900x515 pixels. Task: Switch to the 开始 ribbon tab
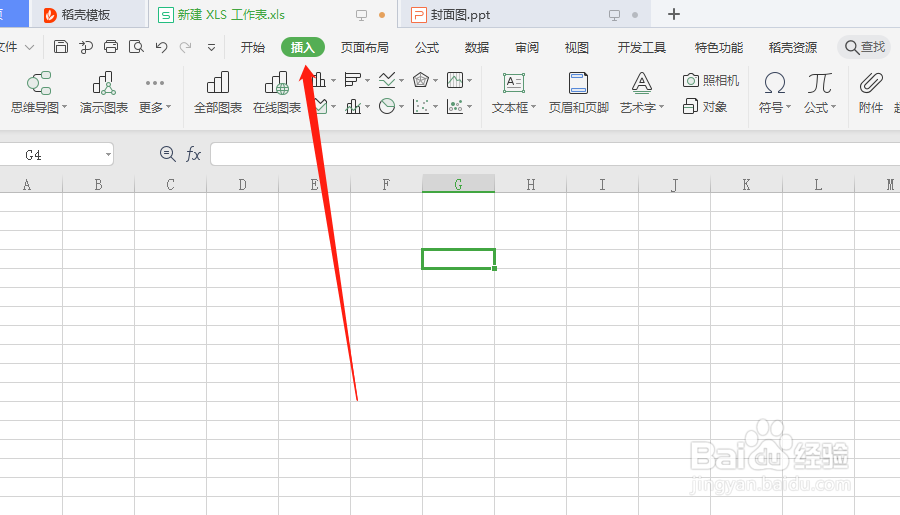pyautogui.click(x=253, y=47)
